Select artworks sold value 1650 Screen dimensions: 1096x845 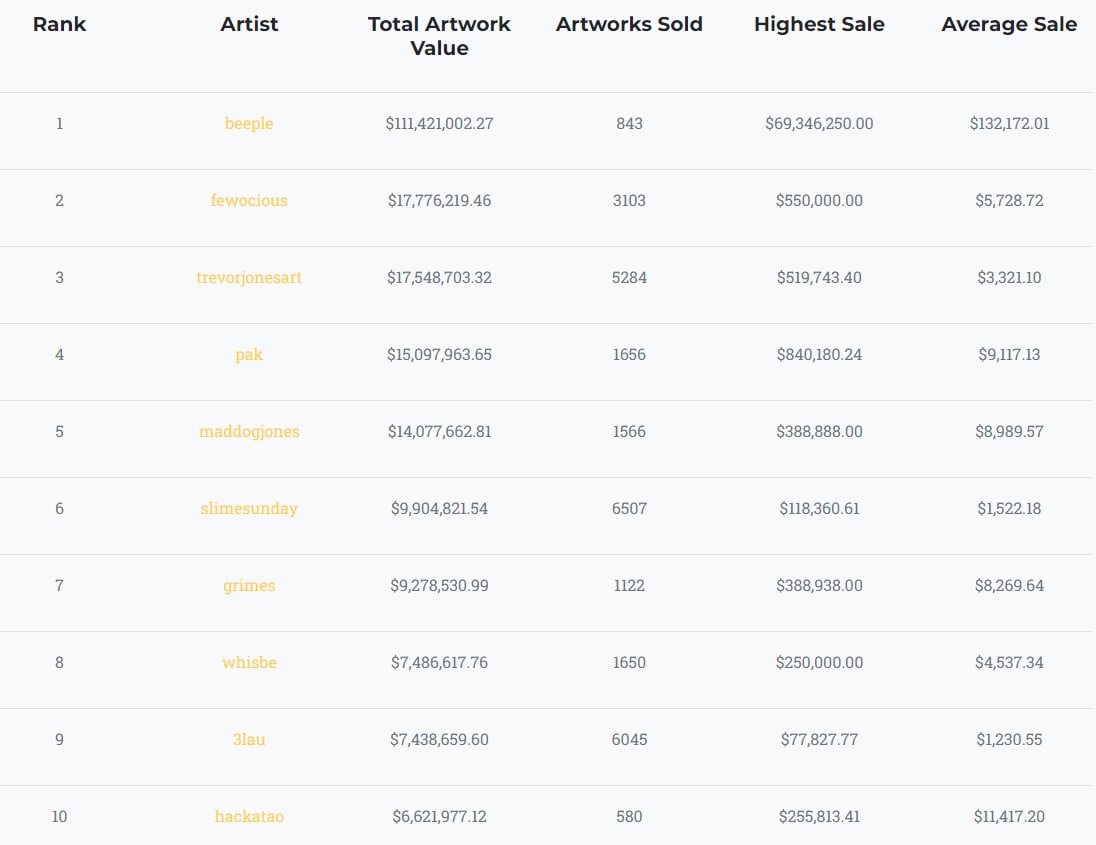[x=629, y=662]
